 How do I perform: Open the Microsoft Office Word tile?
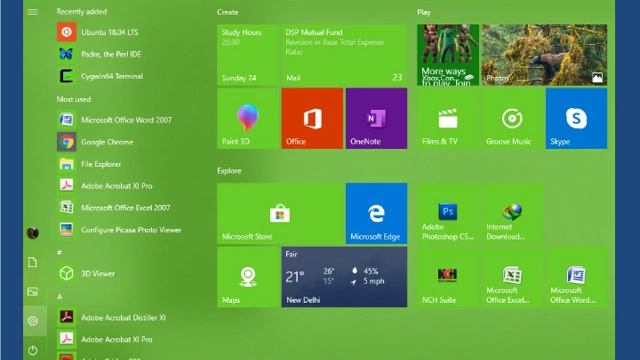click(x=576, y=277)
